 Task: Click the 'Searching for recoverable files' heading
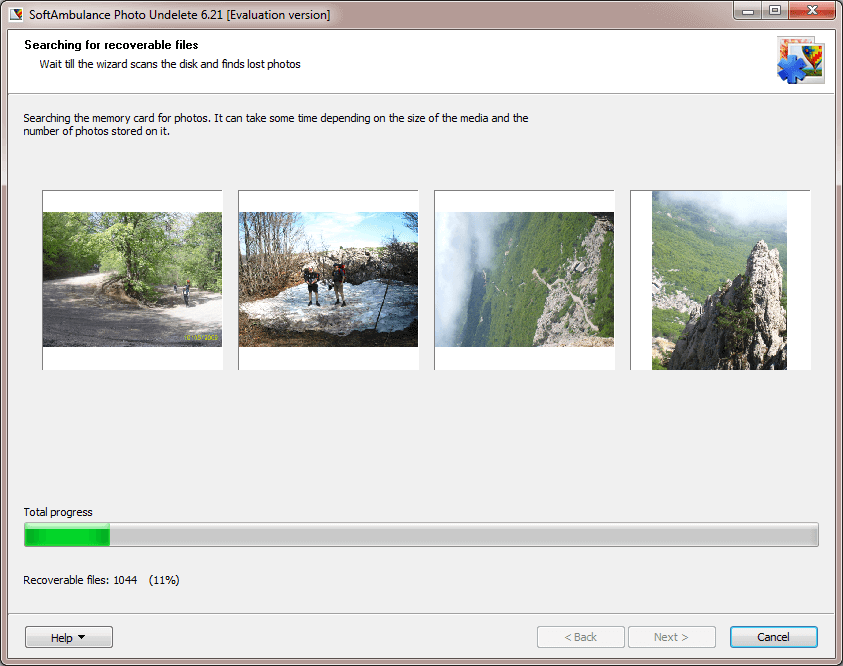coord(111,45)
